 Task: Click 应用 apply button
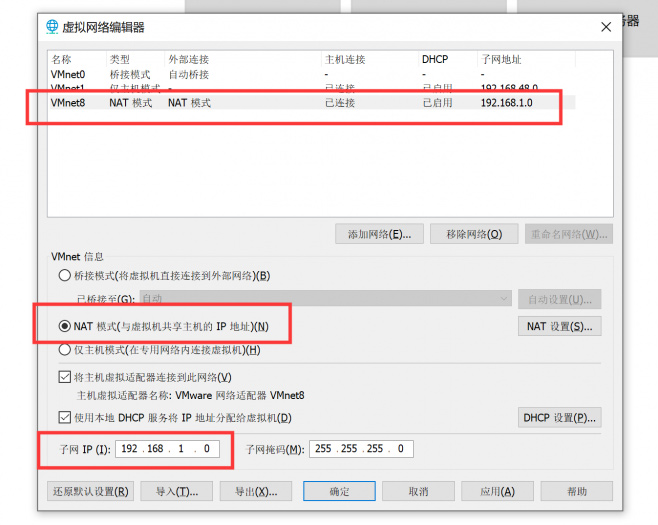coord(497,491)
